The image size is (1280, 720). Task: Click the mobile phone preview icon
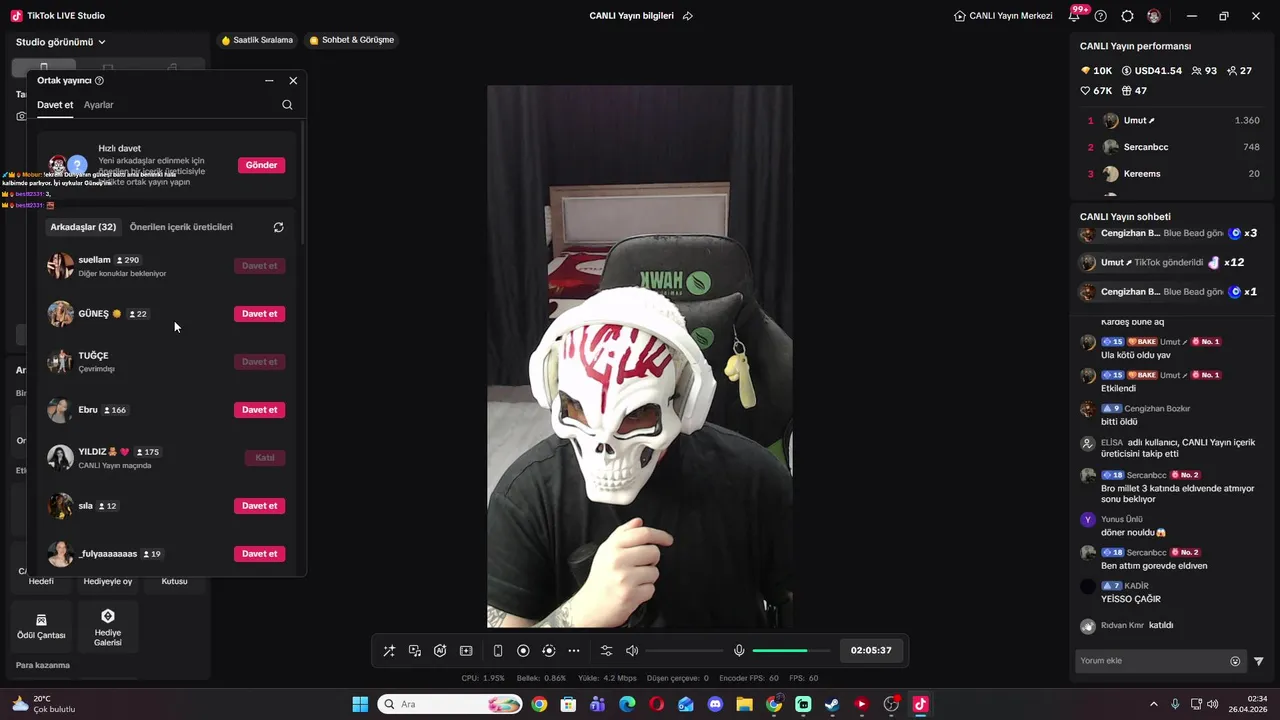click(x=498, y=651)
